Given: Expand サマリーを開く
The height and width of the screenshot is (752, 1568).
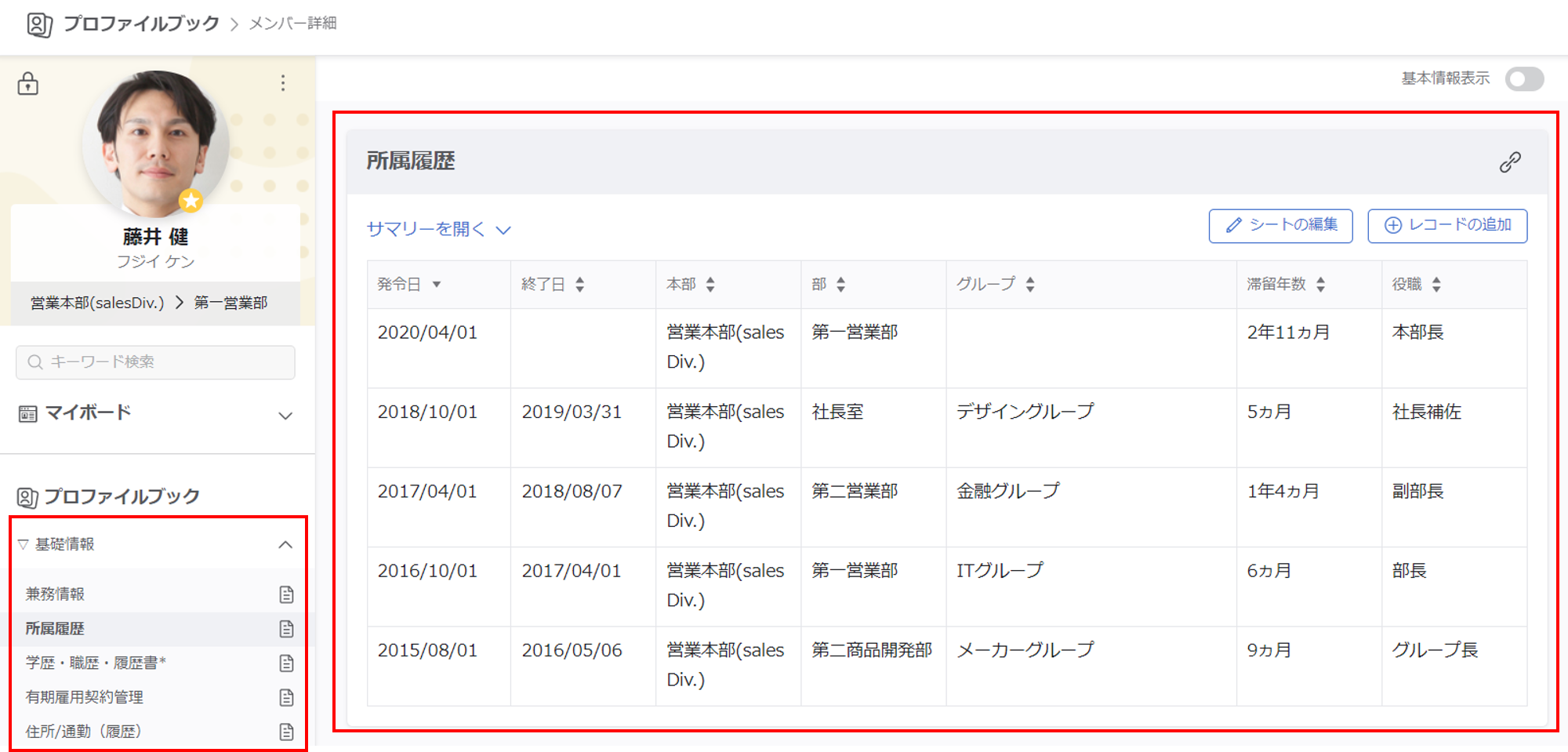Looking at the screenshot, I should [x=439, y=229].
